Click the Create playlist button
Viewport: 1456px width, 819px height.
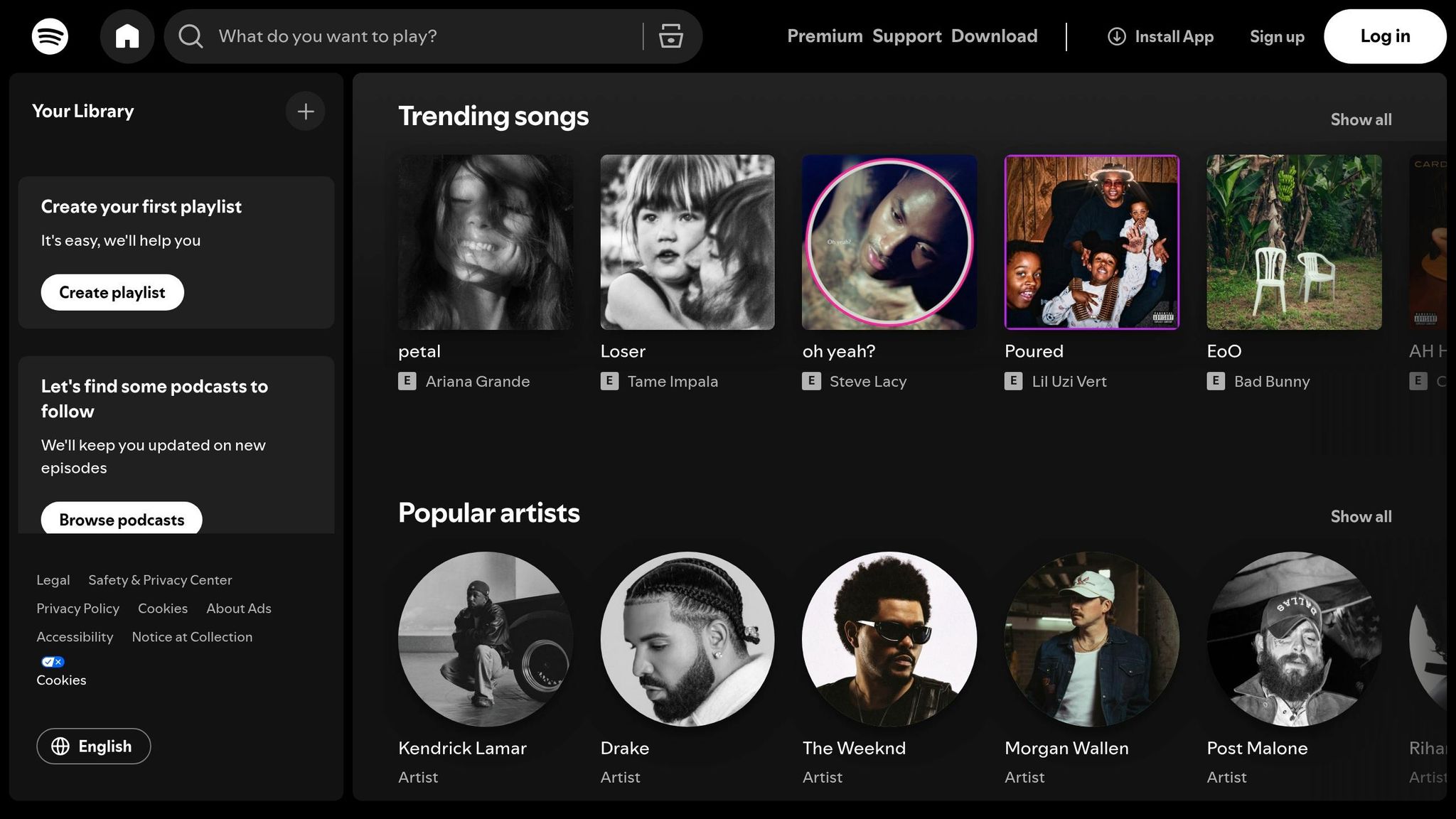coord(112,292)
